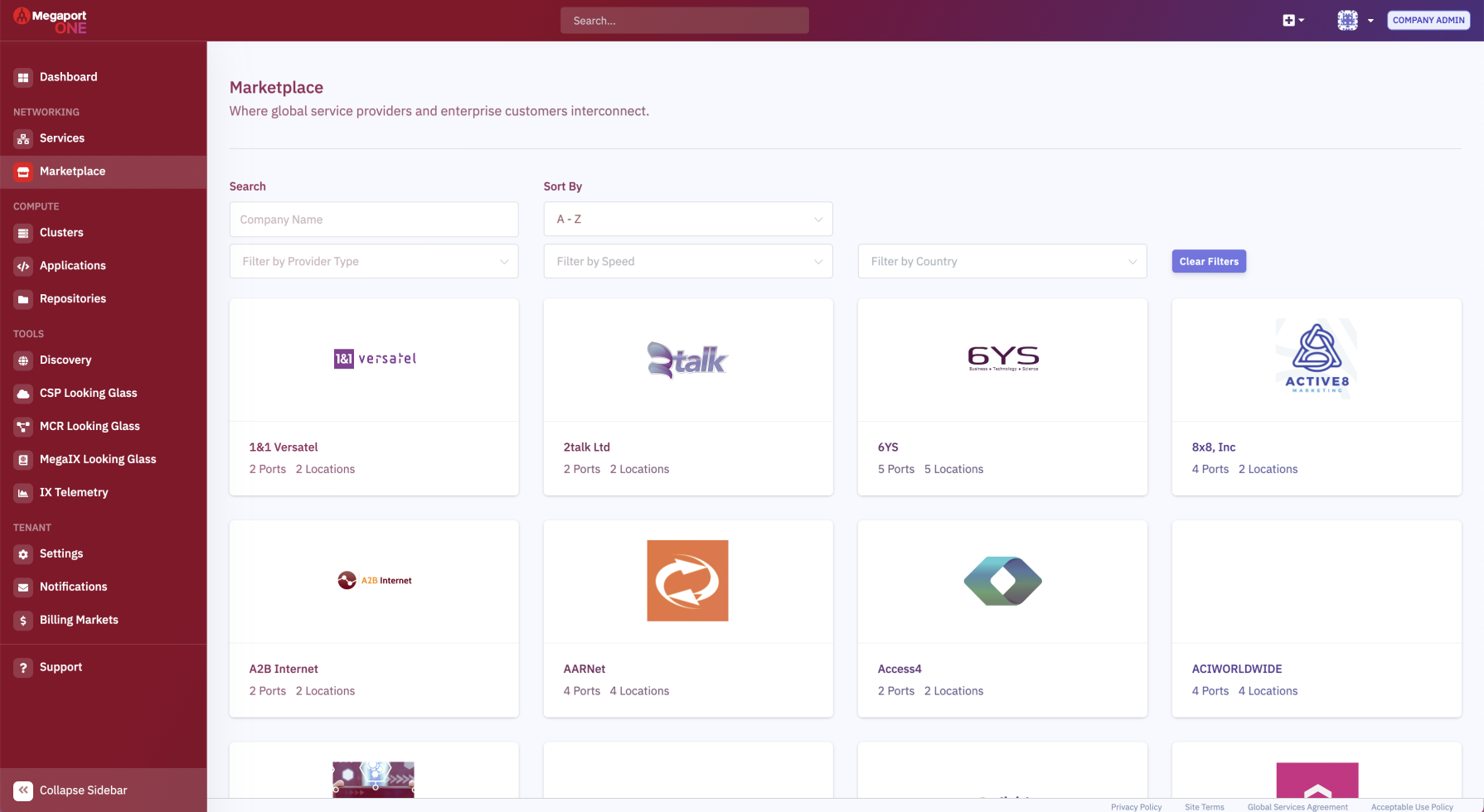Click the IX Telemetry chart icon
Image resolution: width=1484 pixels, height=812 pixels.
(x=23, y=493)
